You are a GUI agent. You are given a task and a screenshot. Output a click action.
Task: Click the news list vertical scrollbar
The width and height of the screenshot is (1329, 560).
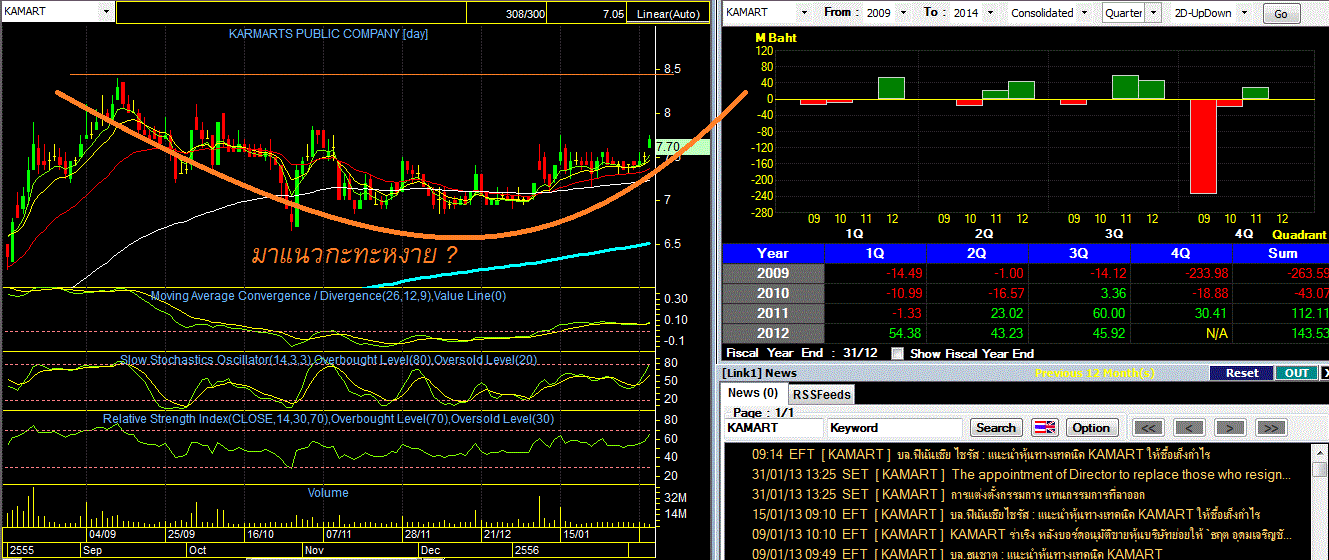tap(1321, 502)
